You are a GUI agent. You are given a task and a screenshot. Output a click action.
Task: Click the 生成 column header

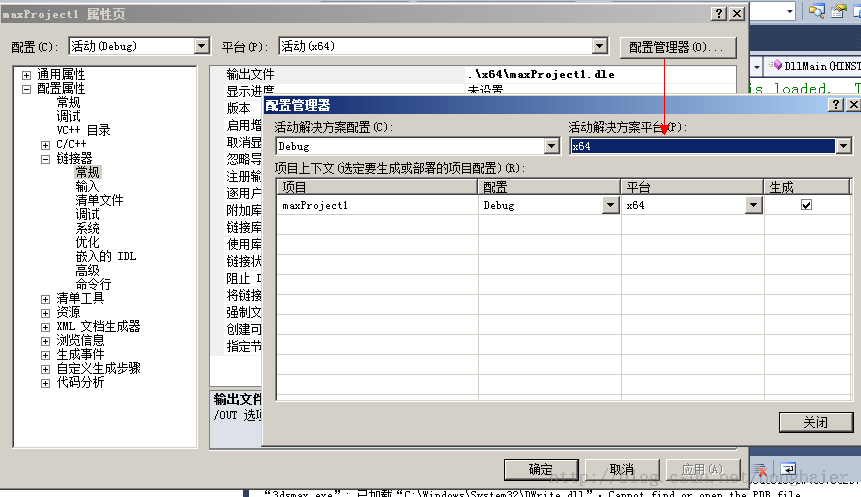[x=807, y=187]
